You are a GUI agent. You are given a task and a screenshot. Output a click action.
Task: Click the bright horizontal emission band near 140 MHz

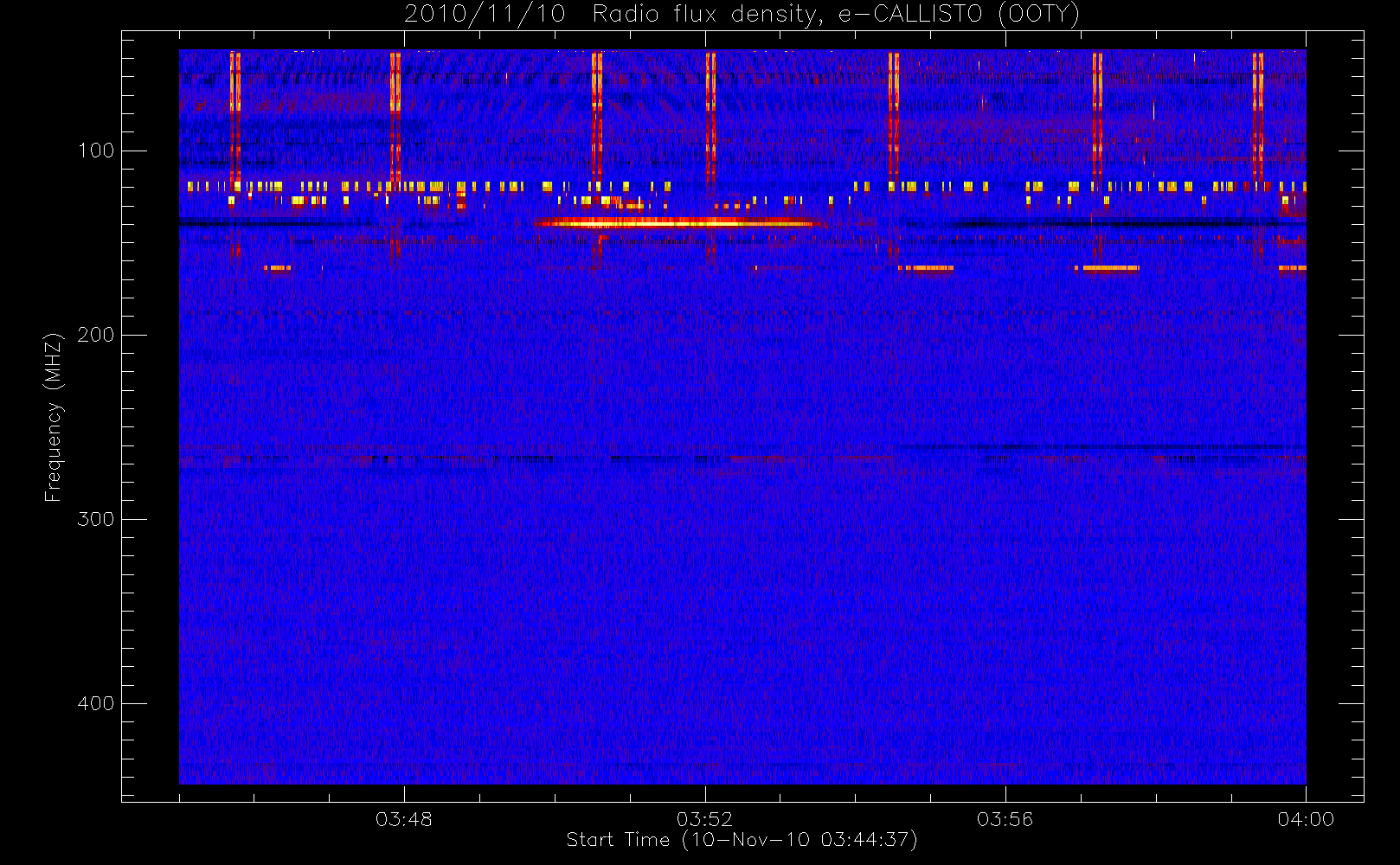click(x=678, y=223)
